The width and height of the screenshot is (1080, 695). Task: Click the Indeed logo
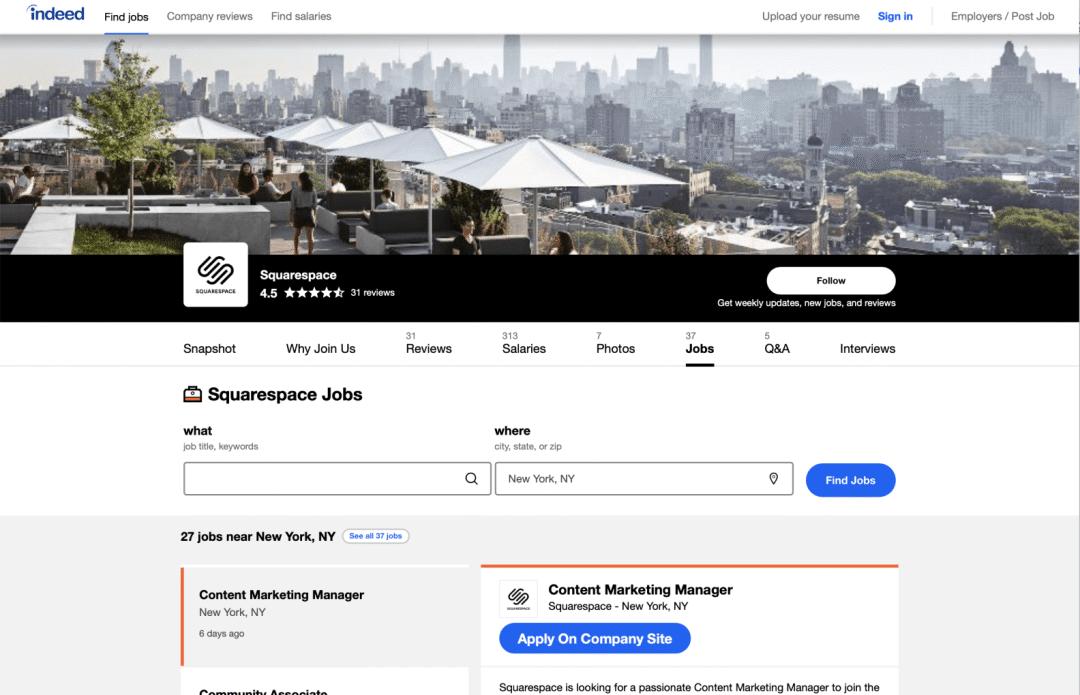click(56, 15)
